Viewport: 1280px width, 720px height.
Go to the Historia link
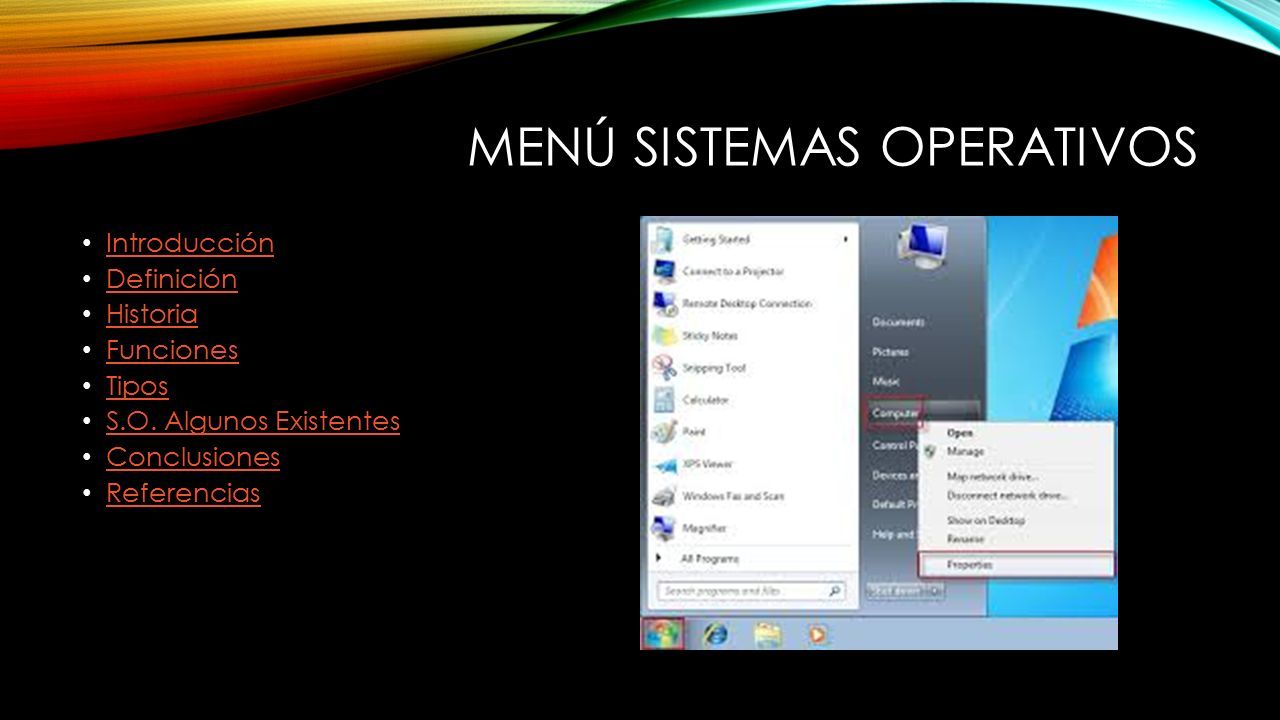[152, 314]
